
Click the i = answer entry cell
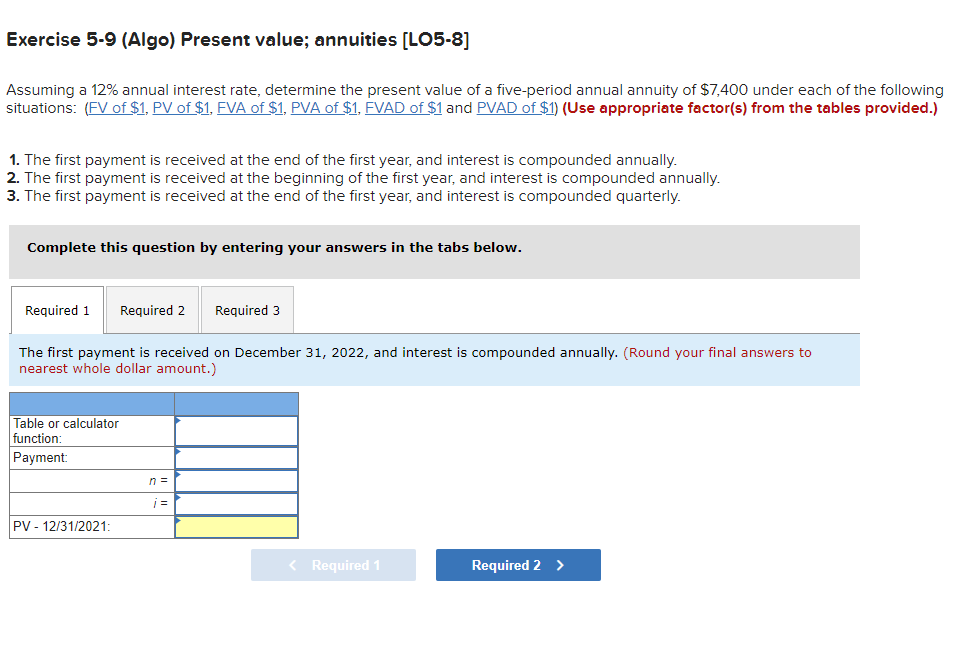[x=240, y=503]
